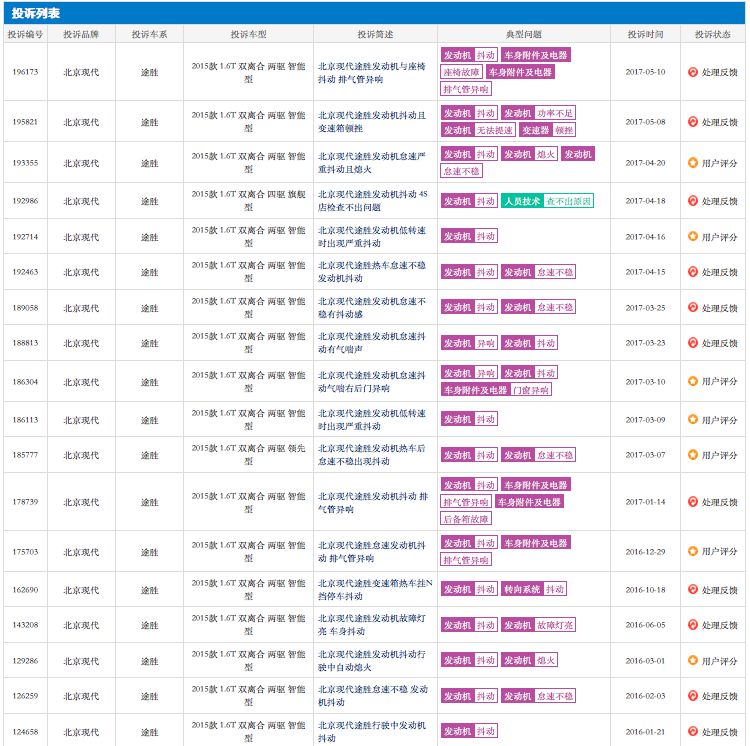Select model 2015款 1.6T 双离合 四驱 旗舰型

pos(248,201)
